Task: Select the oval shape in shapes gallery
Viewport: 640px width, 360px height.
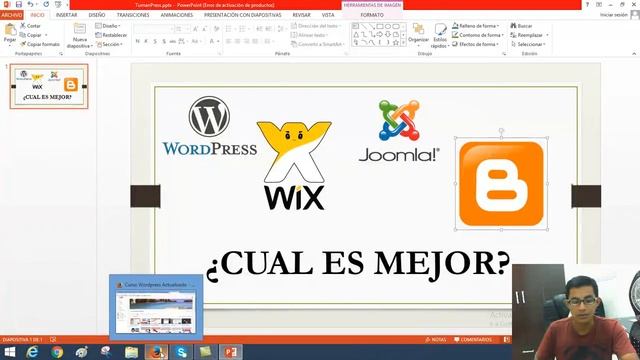Action: pos(388,27)
